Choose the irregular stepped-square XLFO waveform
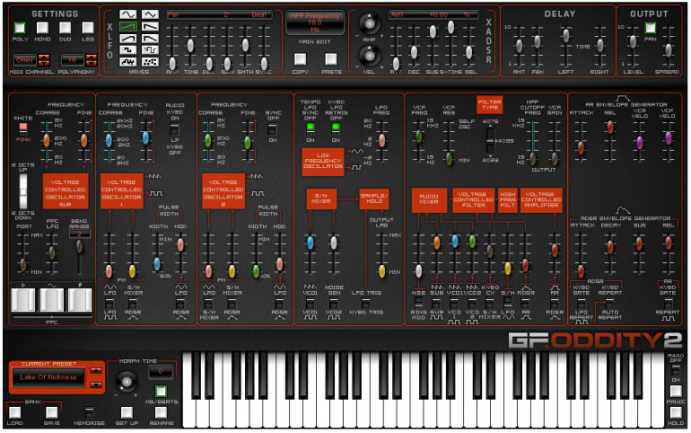The image size is (691, 433). point(150,50)
